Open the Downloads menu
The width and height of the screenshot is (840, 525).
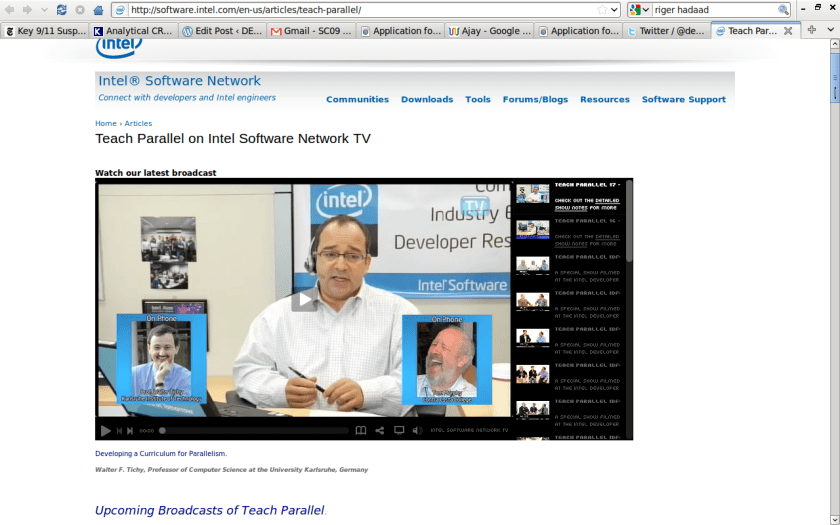tap(427, 100)
